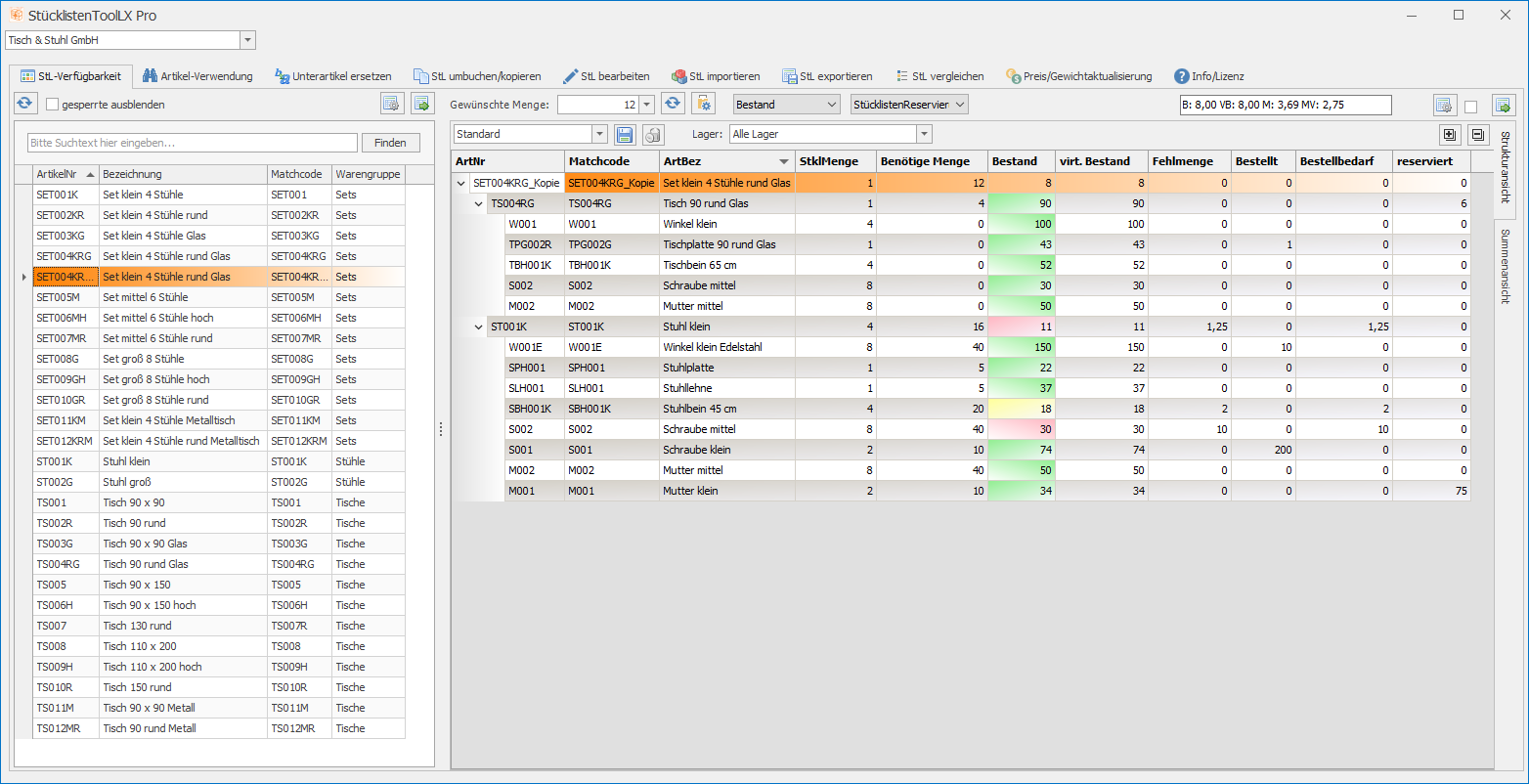Image resolution: width=1529 pixels, height=784 pixels.
Task: Open grid settings icon above the article list
Action: pyautogui.click(x=392, y=104)
